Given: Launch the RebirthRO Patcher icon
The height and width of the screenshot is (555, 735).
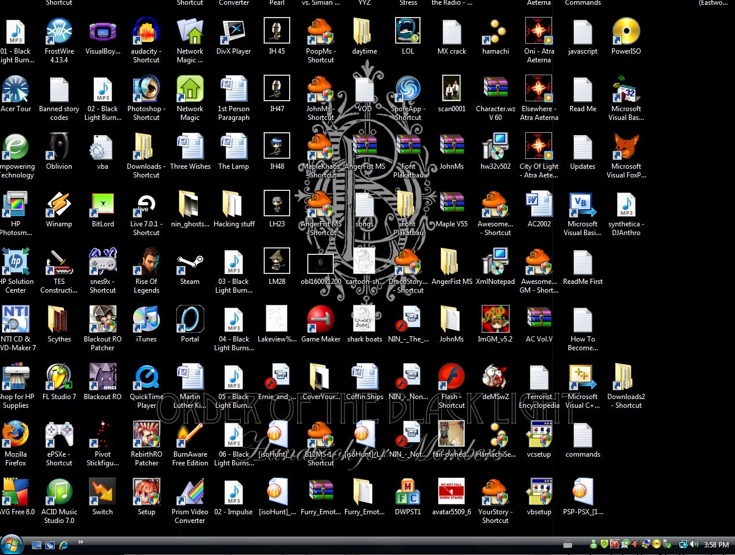Looking at the screenshot, I should (x=146, y=435).
